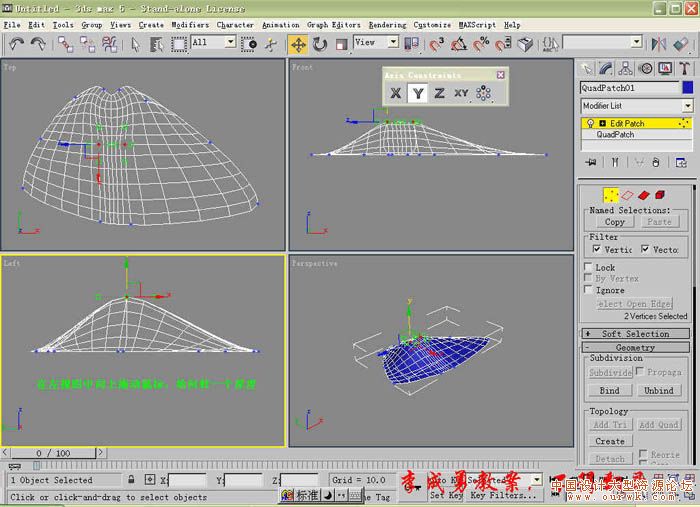
Task: Click the Percent Snap toggle icon
Action: click(x=481, y=44)
